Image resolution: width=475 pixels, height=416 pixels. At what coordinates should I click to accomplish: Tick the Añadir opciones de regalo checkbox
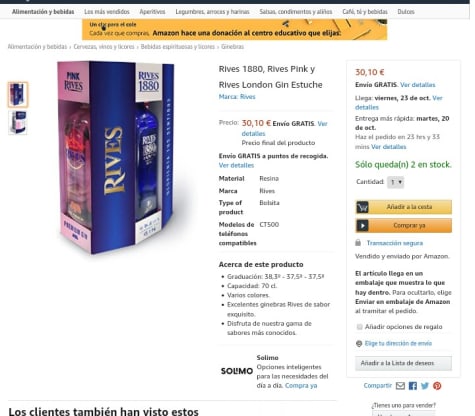click(x=359, y=327)
